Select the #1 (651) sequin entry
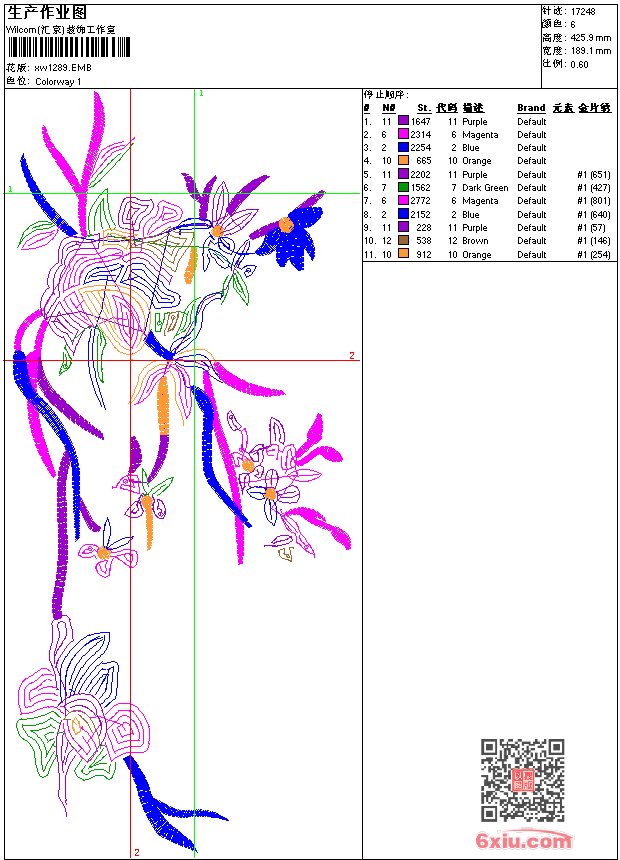620x860 pixels. 593,175
